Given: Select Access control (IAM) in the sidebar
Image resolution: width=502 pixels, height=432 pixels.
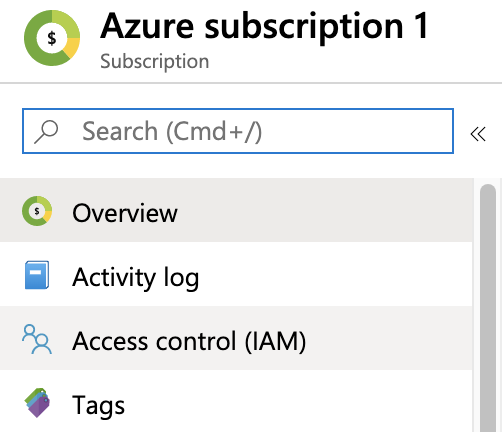Looking at the screenshot, I should coord(236,338).
